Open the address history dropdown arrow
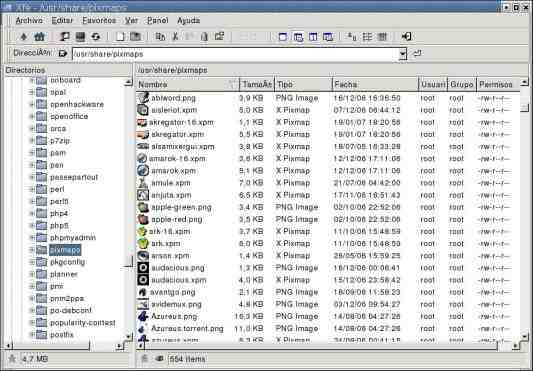This screenshot has height=371, width=533. point(402,54)
